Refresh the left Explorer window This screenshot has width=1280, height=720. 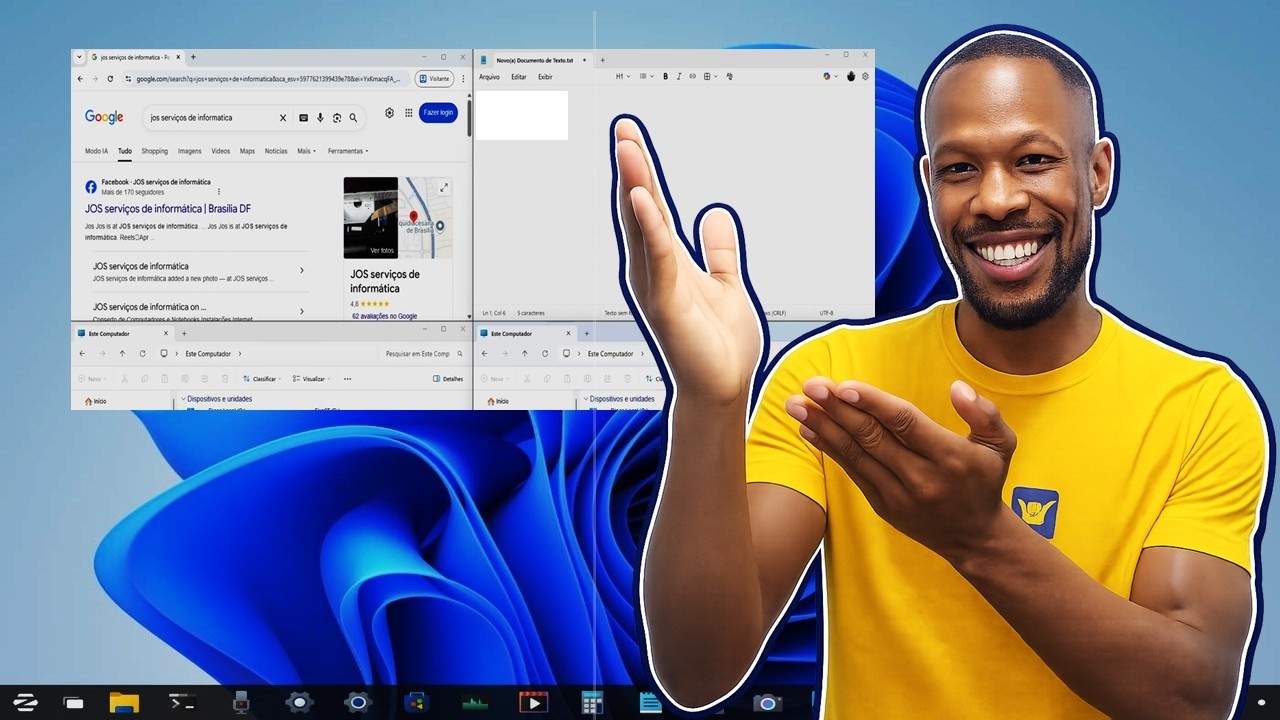[x=143, y=353]
